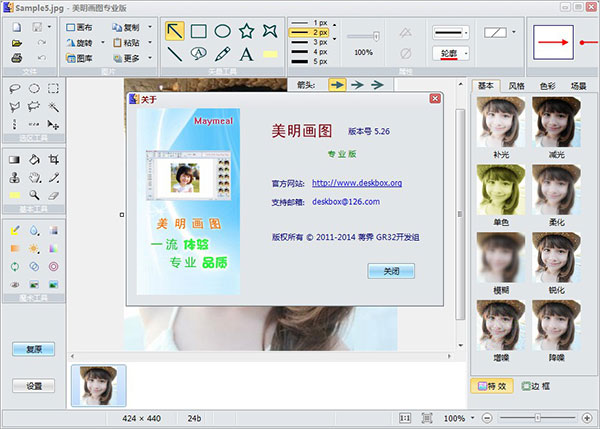
Task: Switch to the 风格 style tab
Action: 515,86
